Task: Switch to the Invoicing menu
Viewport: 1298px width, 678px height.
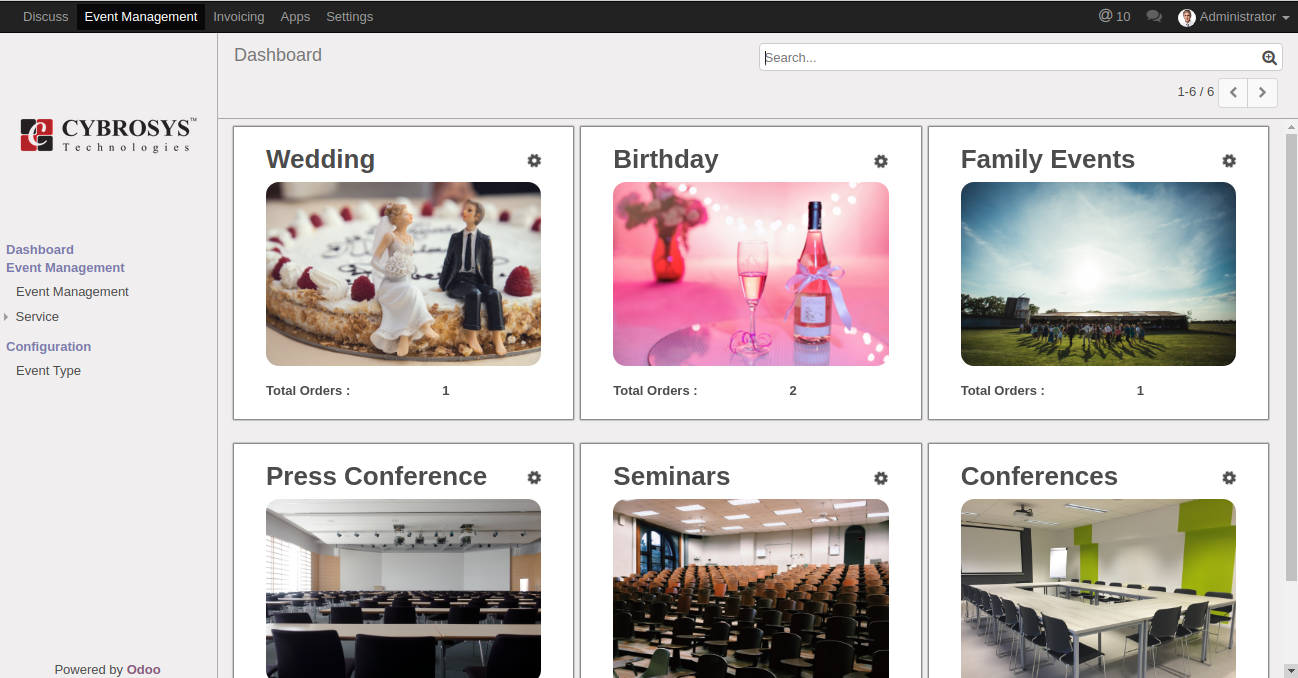Action: tap(239, 17)
